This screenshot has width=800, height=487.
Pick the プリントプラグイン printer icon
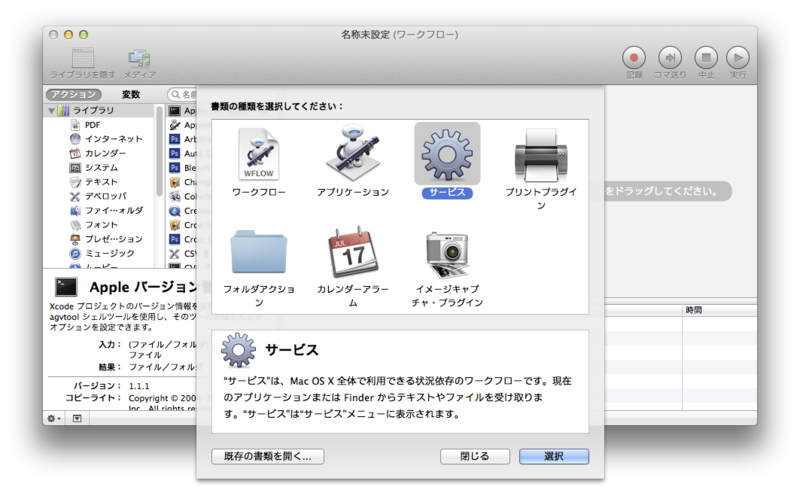pyautogui.click(x=541, y=155)
